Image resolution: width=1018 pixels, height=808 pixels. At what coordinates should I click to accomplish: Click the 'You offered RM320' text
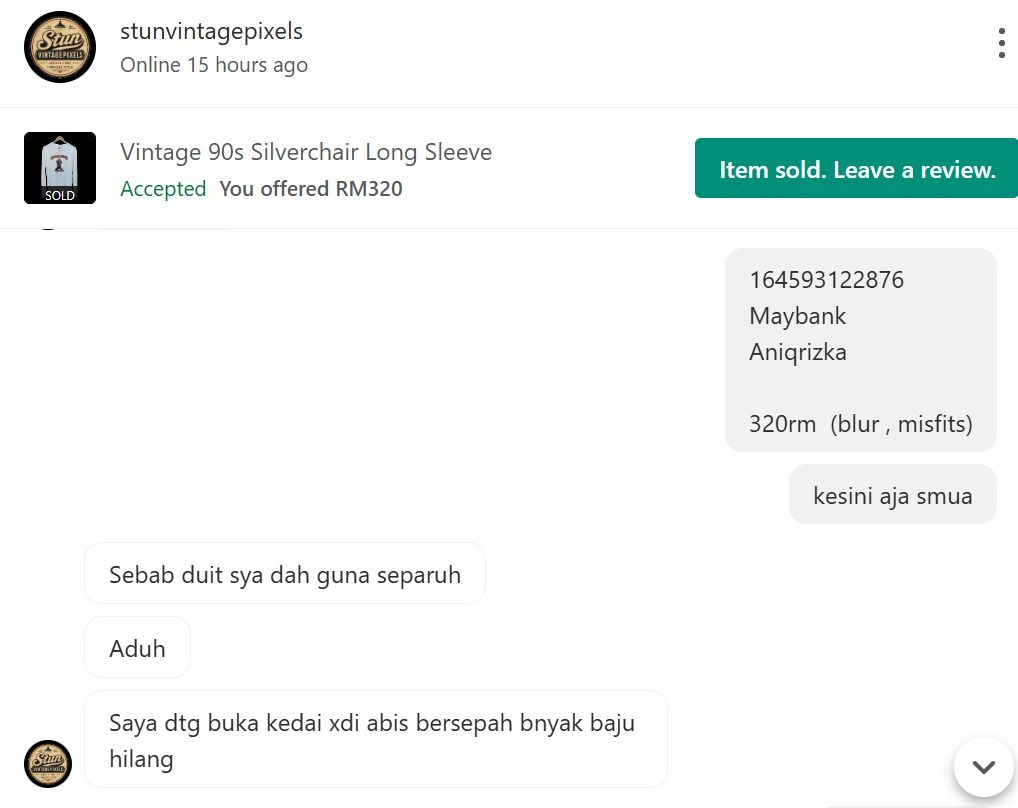pyautogui.click(x=310, y=189)
